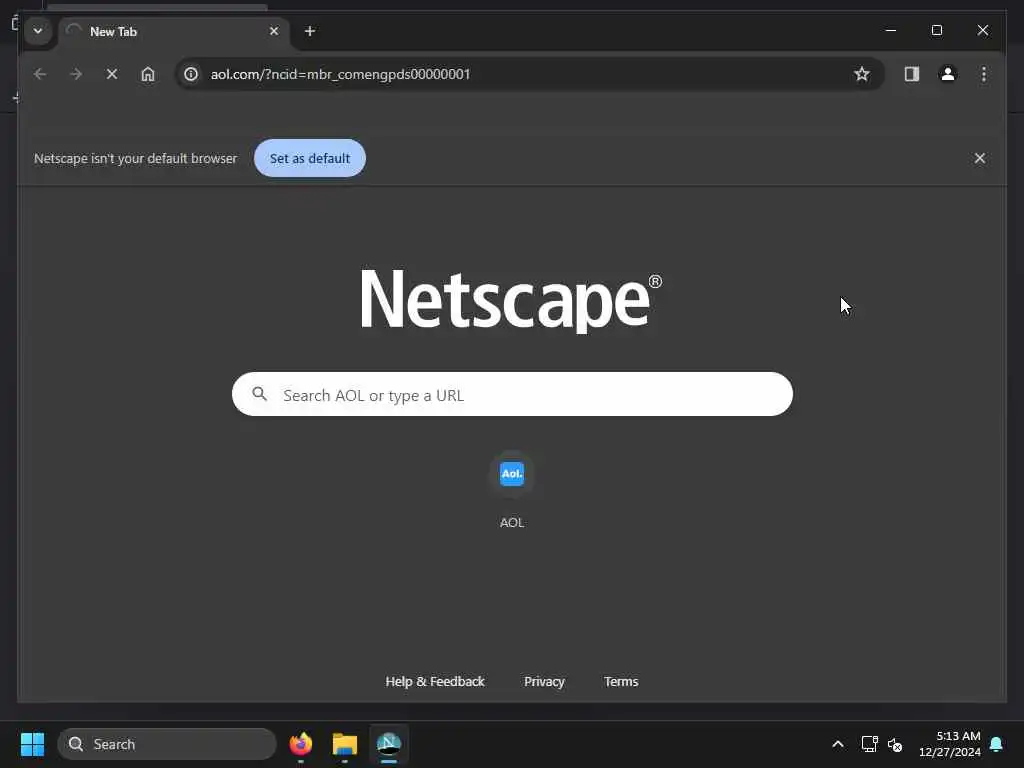Set Netscape as default browser
The image size is (1024, 768).
pyautogui.click(x=310, y=158)
